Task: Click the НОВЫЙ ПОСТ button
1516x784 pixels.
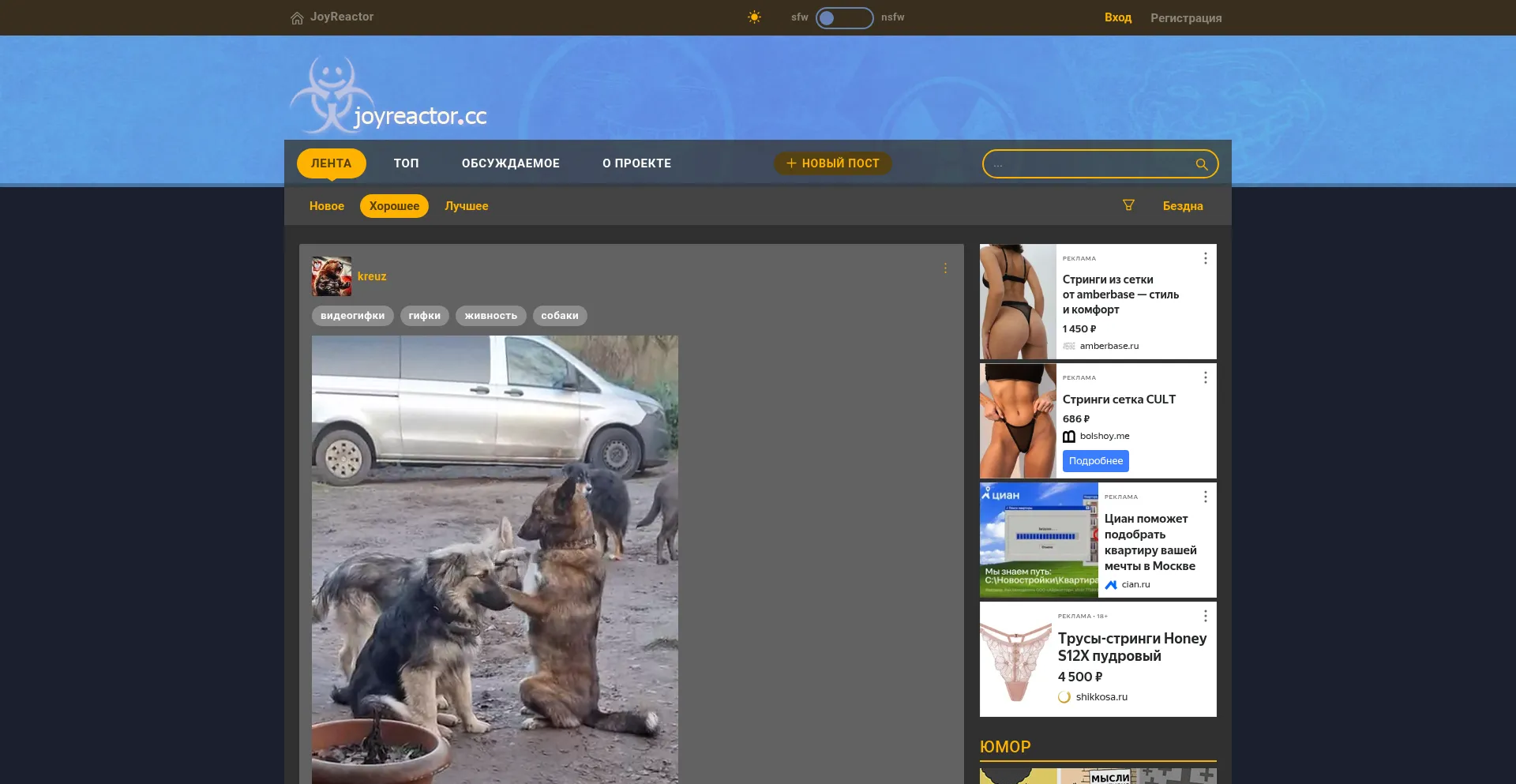Action: click(x=833, y=163)
